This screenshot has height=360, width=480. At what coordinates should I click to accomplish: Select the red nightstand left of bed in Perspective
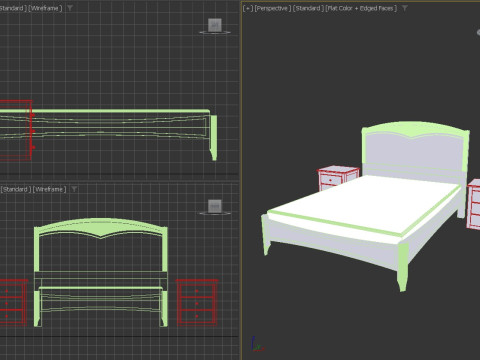point(337,178)
